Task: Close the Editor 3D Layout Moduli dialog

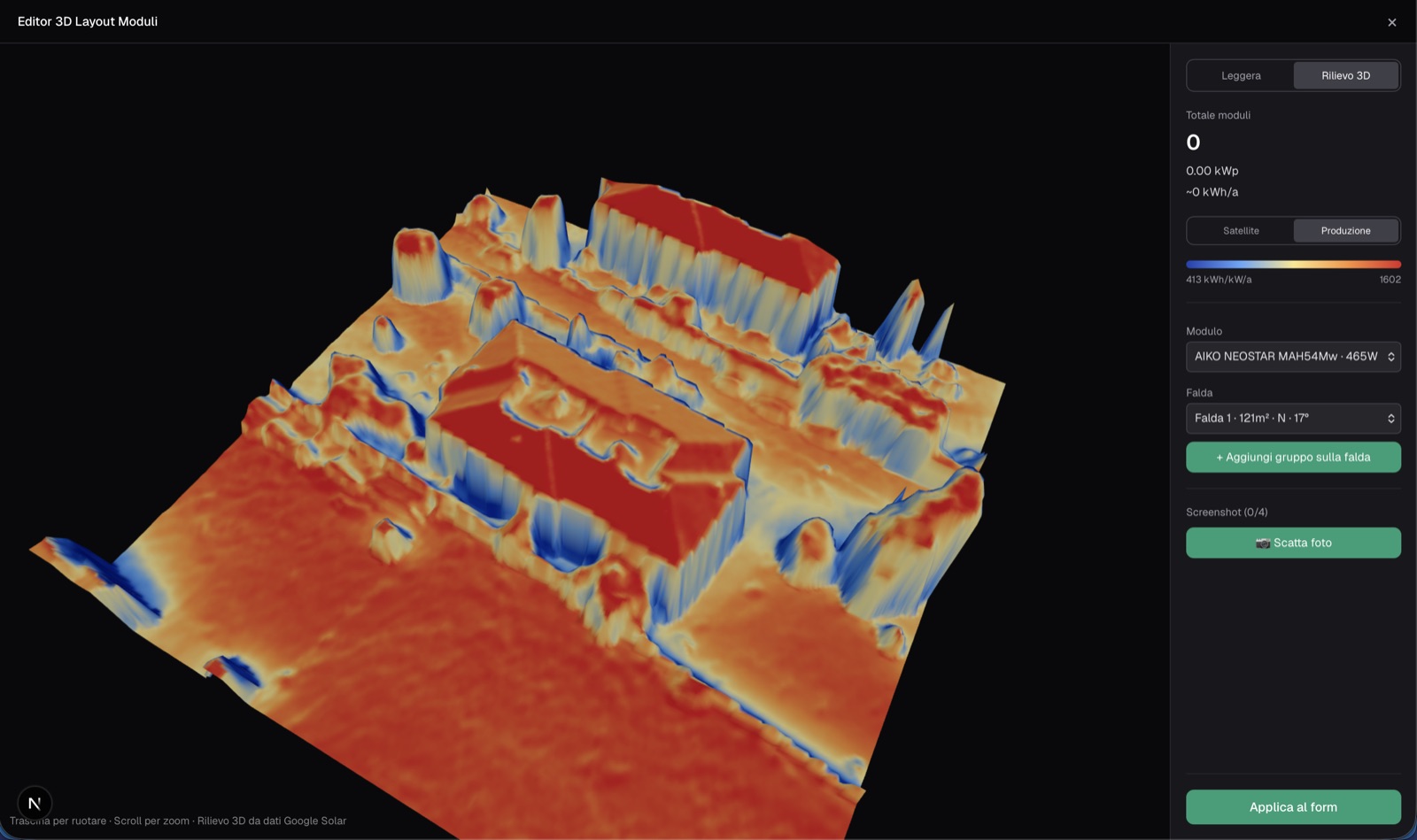Action: click(1391, 22)
